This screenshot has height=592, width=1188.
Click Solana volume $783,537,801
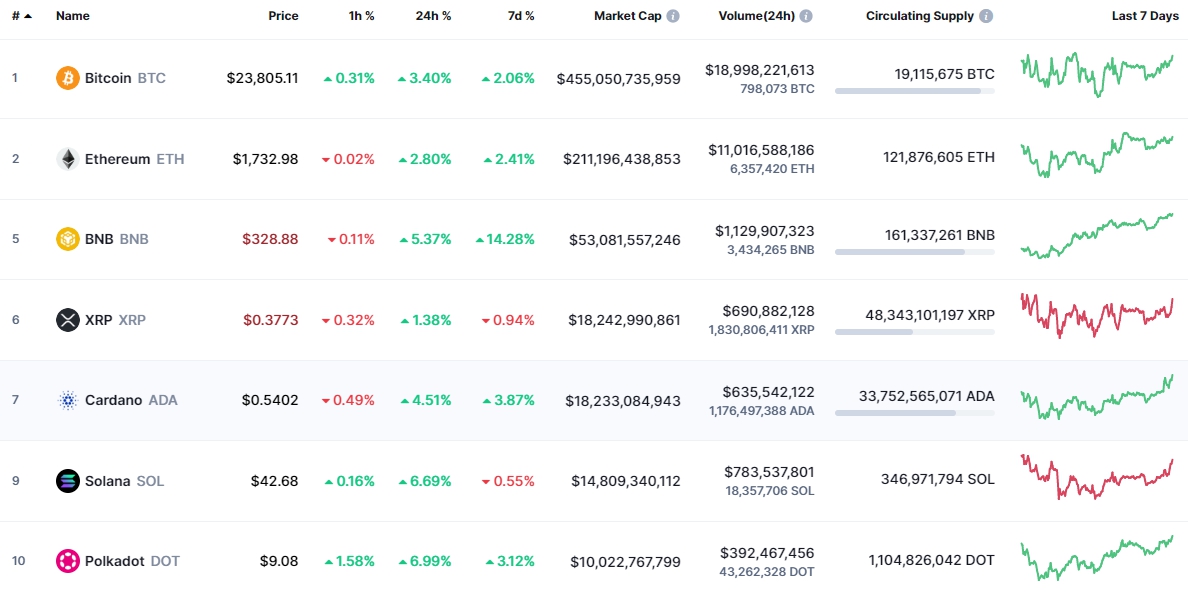(x=769, y=471)
